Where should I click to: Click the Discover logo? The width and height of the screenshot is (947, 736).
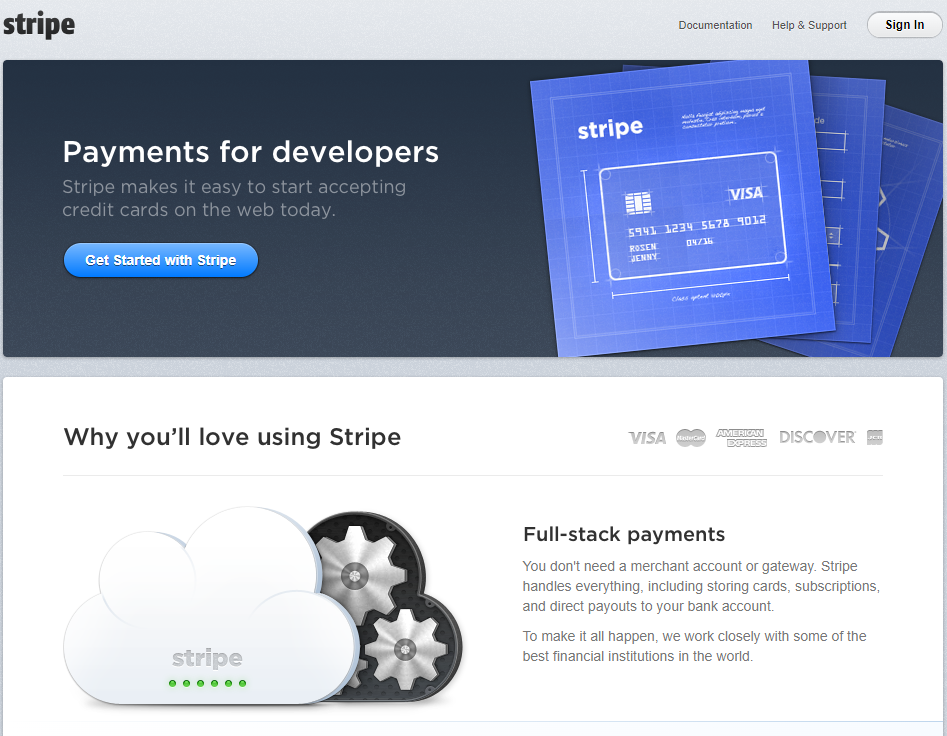[817, 437]
